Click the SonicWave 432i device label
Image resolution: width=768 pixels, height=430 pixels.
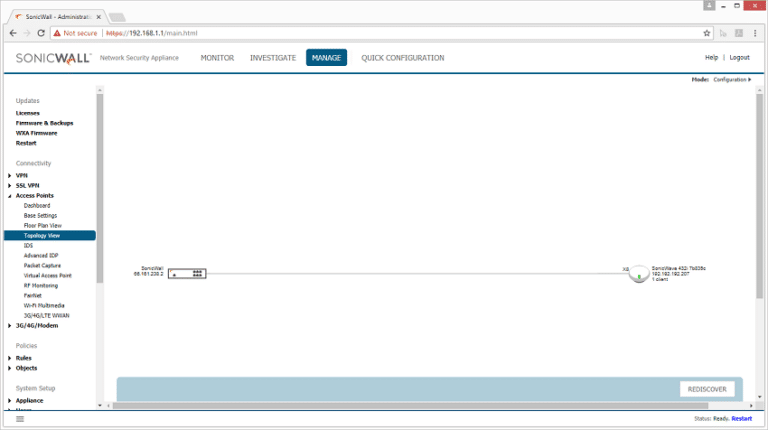tap(678, 274)
